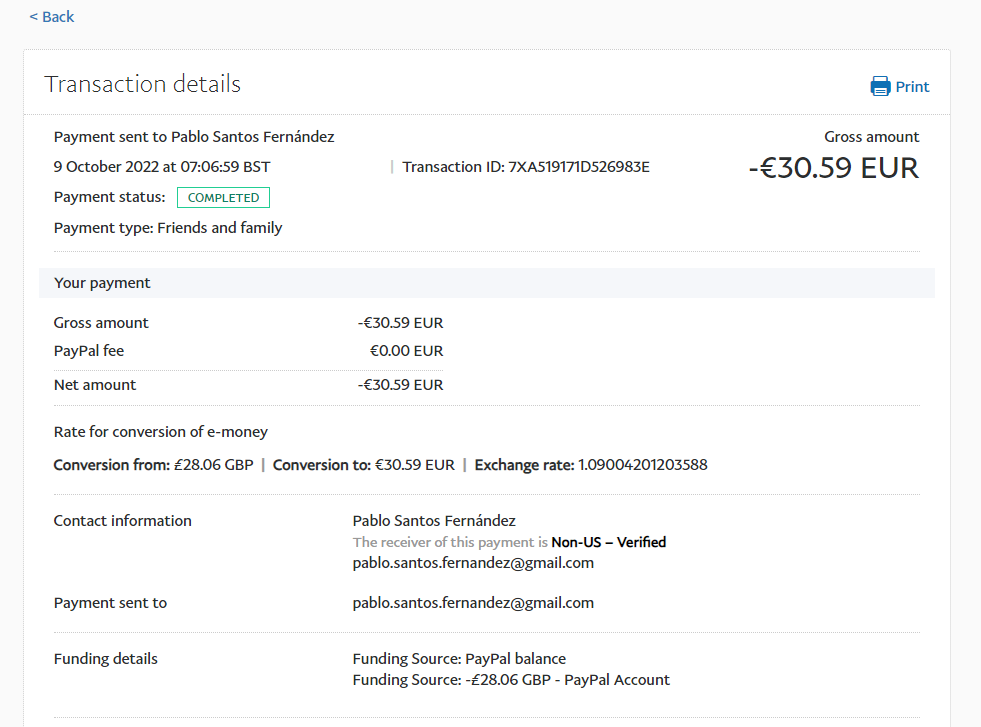The width and height of the screenshot is (981, 727).
Task: Click the Your payment section header
Action: (102, 283)
